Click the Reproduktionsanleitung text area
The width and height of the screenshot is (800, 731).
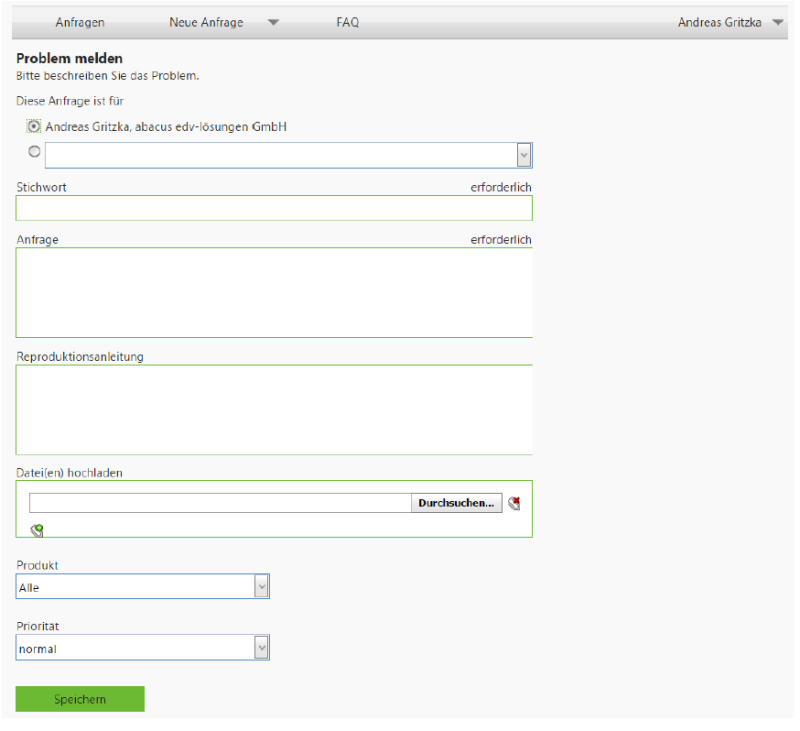pyautogui.click(x=273, y=410)
